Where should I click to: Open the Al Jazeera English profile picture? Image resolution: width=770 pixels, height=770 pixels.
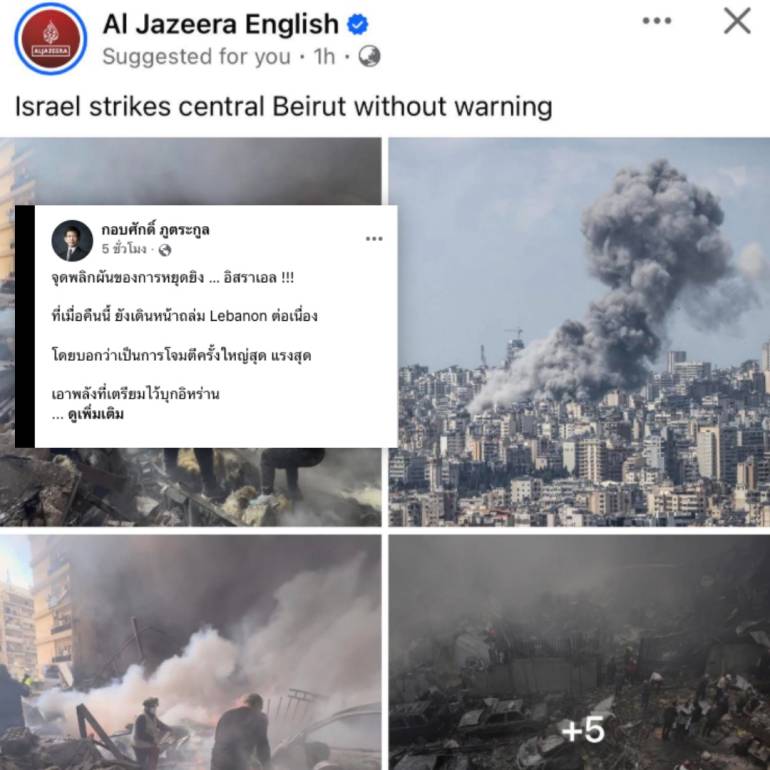pyautogui.click(x=51, y=39)
